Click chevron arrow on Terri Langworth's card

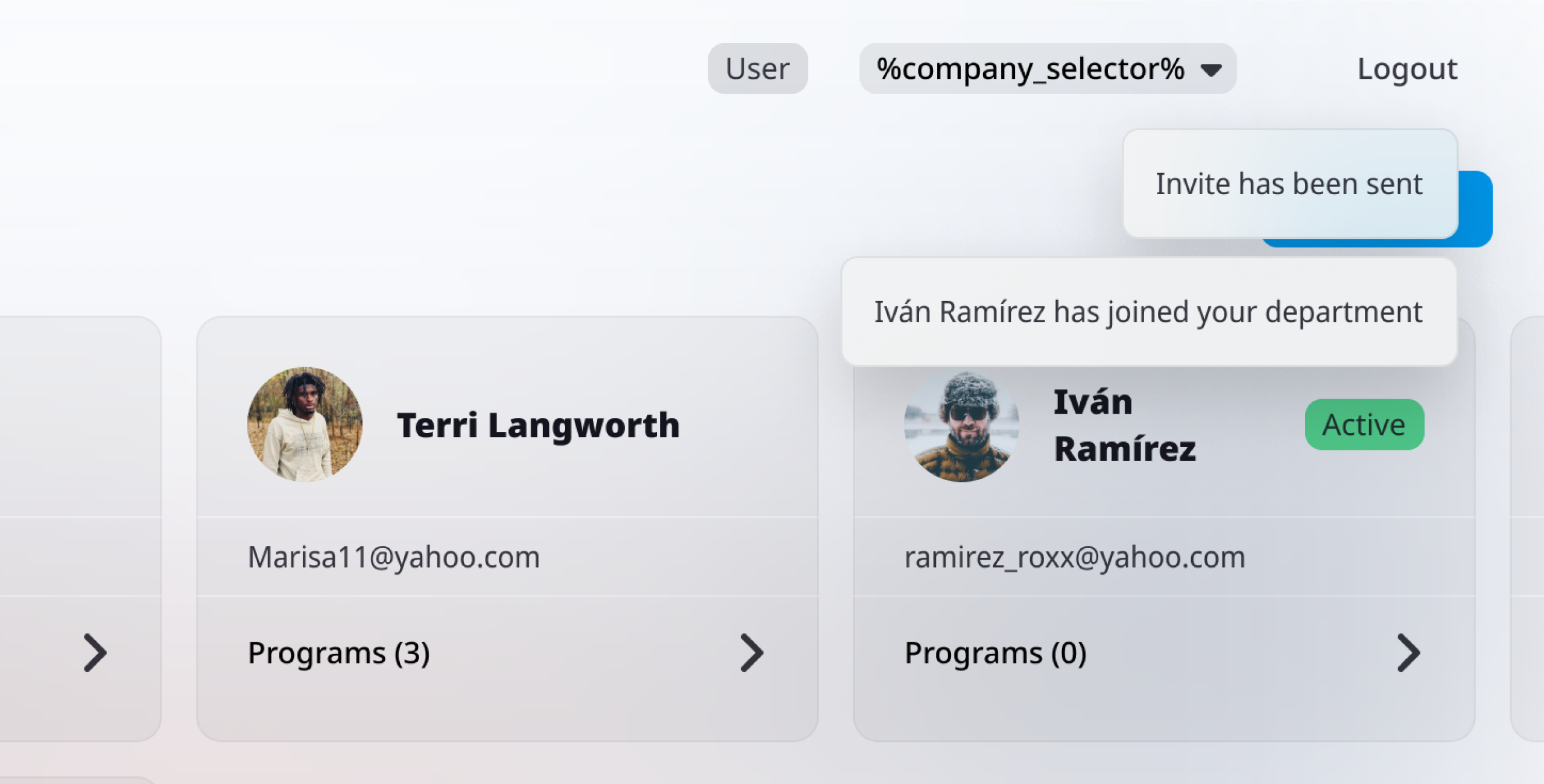click(x=751, y=653)
